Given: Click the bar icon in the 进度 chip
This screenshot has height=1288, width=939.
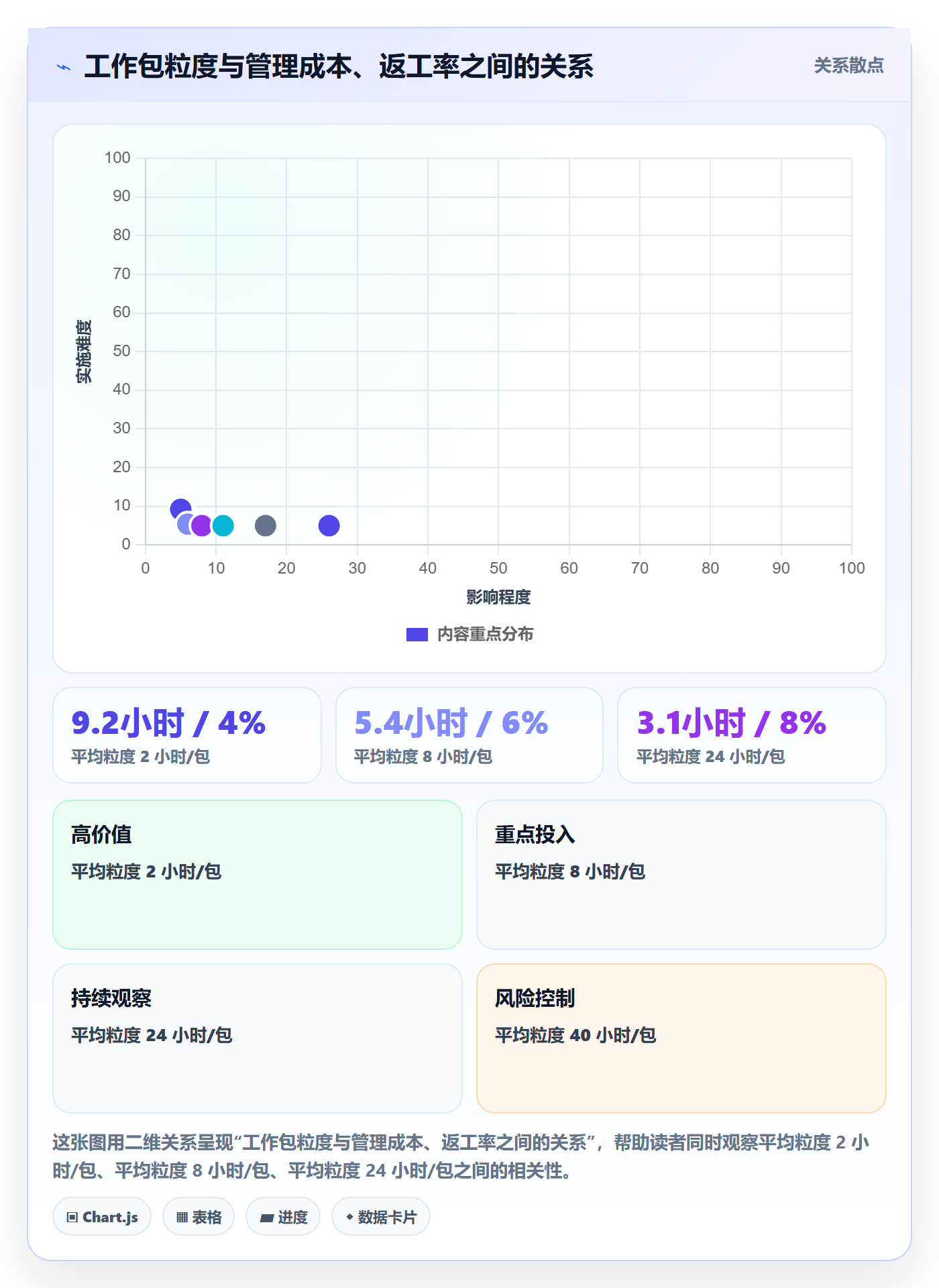Looking at the screenshot, I should (x=266, y=1218).
